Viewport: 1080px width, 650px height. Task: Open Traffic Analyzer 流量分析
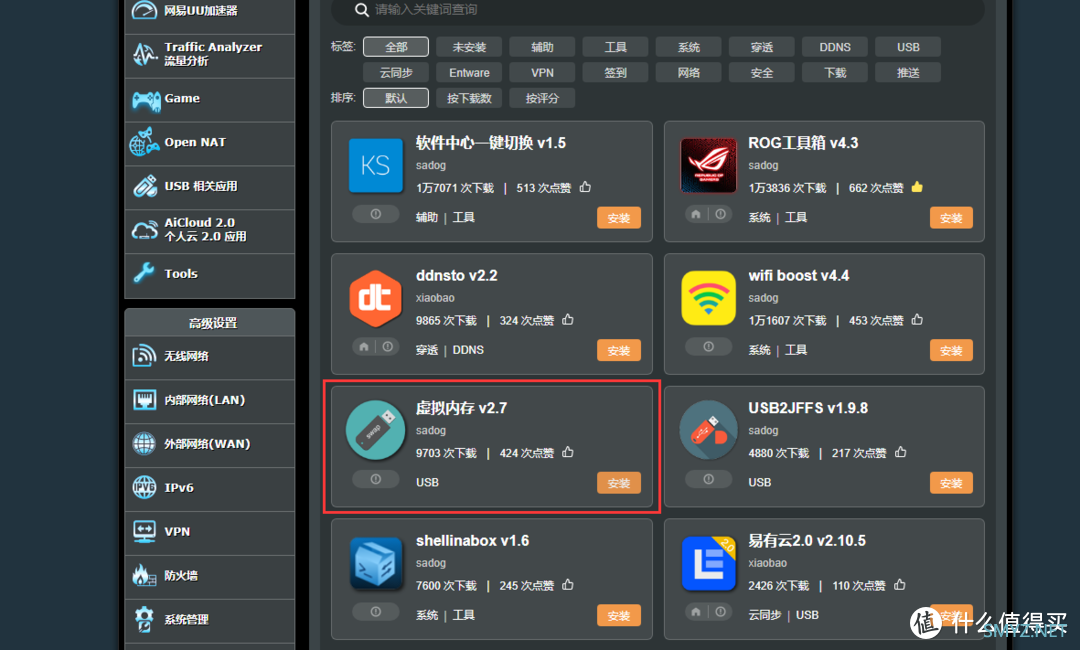pyautogui.click(x=210, y=54)
